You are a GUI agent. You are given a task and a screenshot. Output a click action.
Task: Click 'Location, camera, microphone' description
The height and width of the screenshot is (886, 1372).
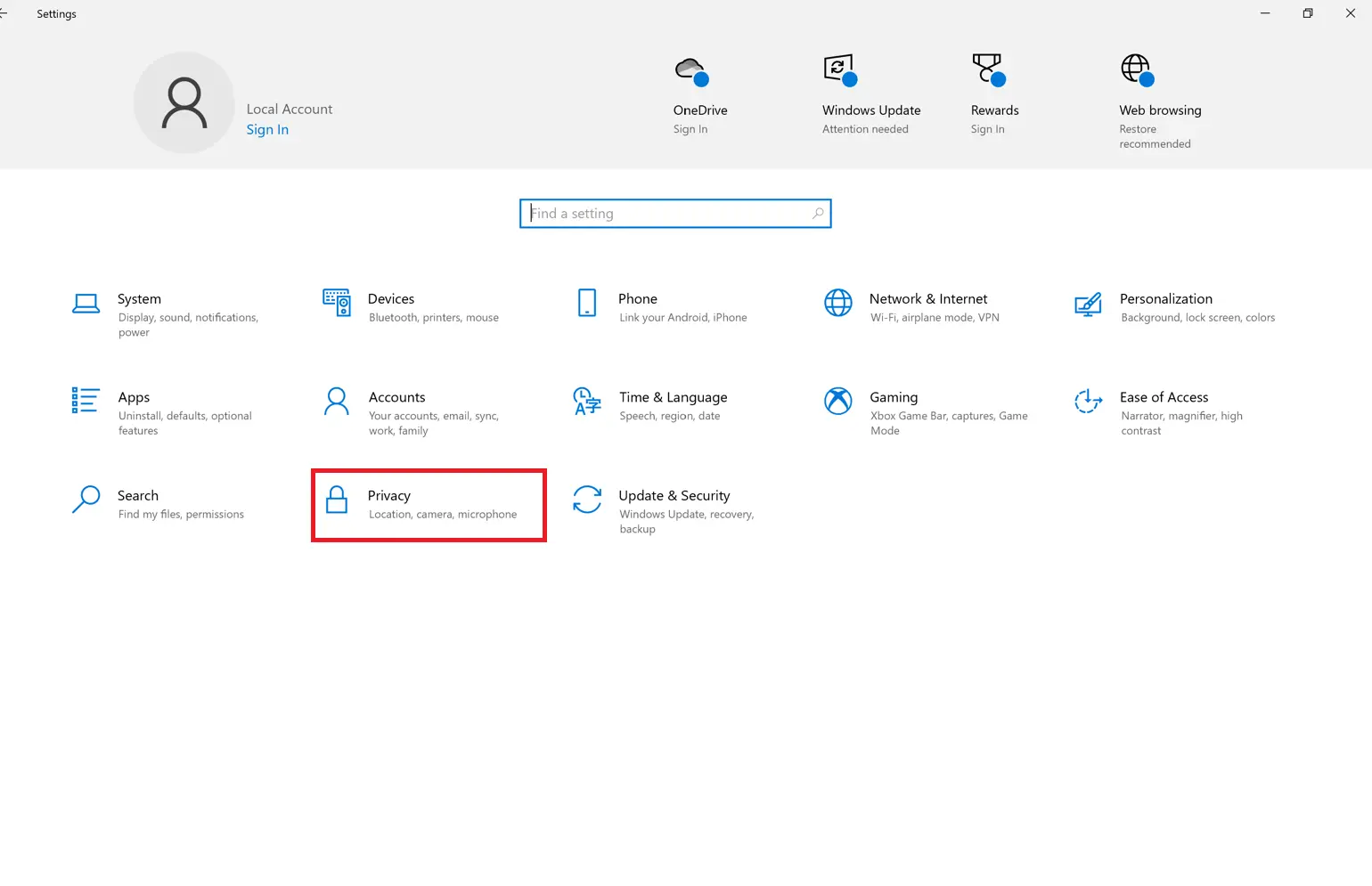[x=443, y=515]
